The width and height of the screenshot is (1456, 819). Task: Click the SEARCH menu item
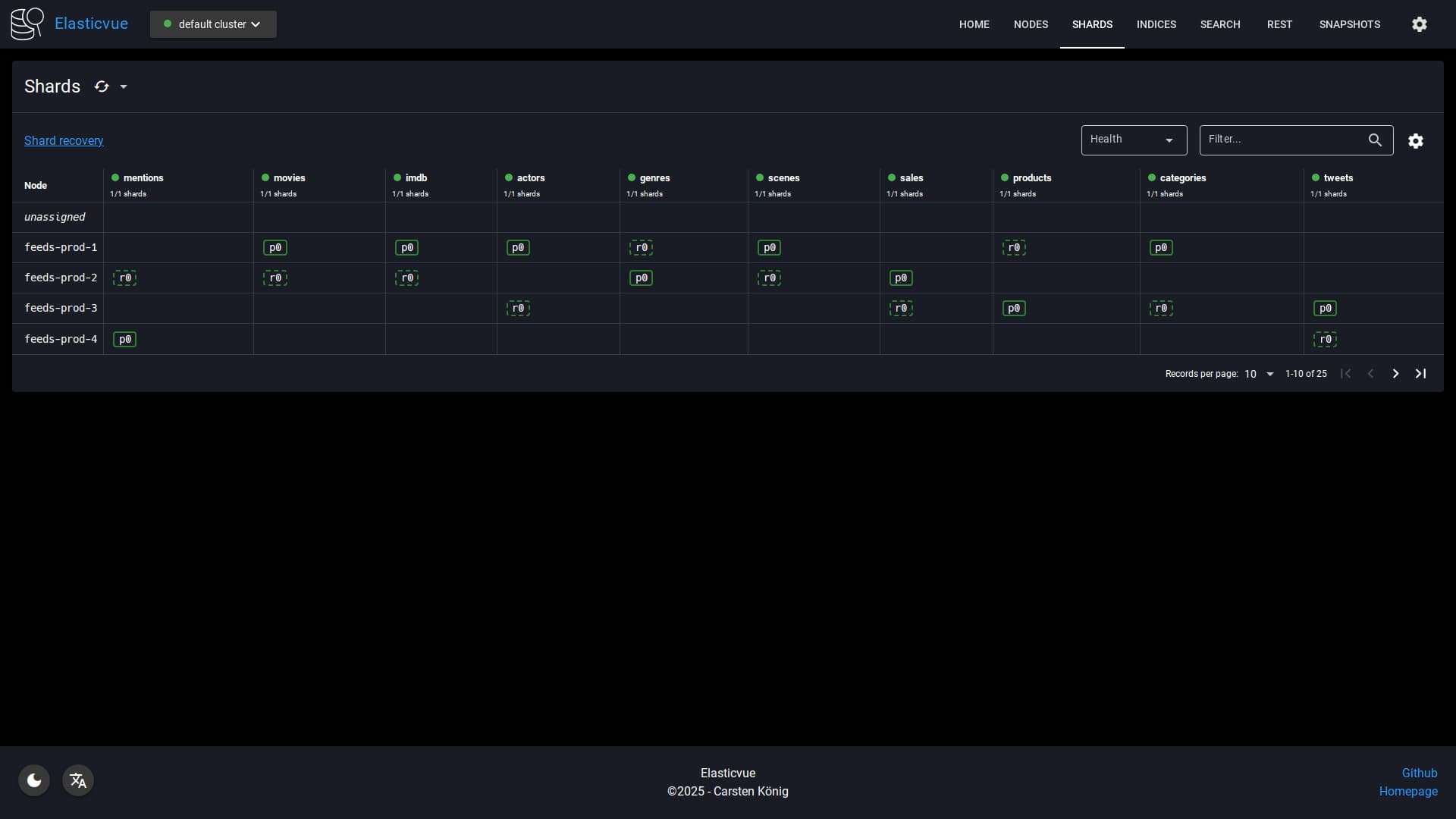tap(1220, 24)
